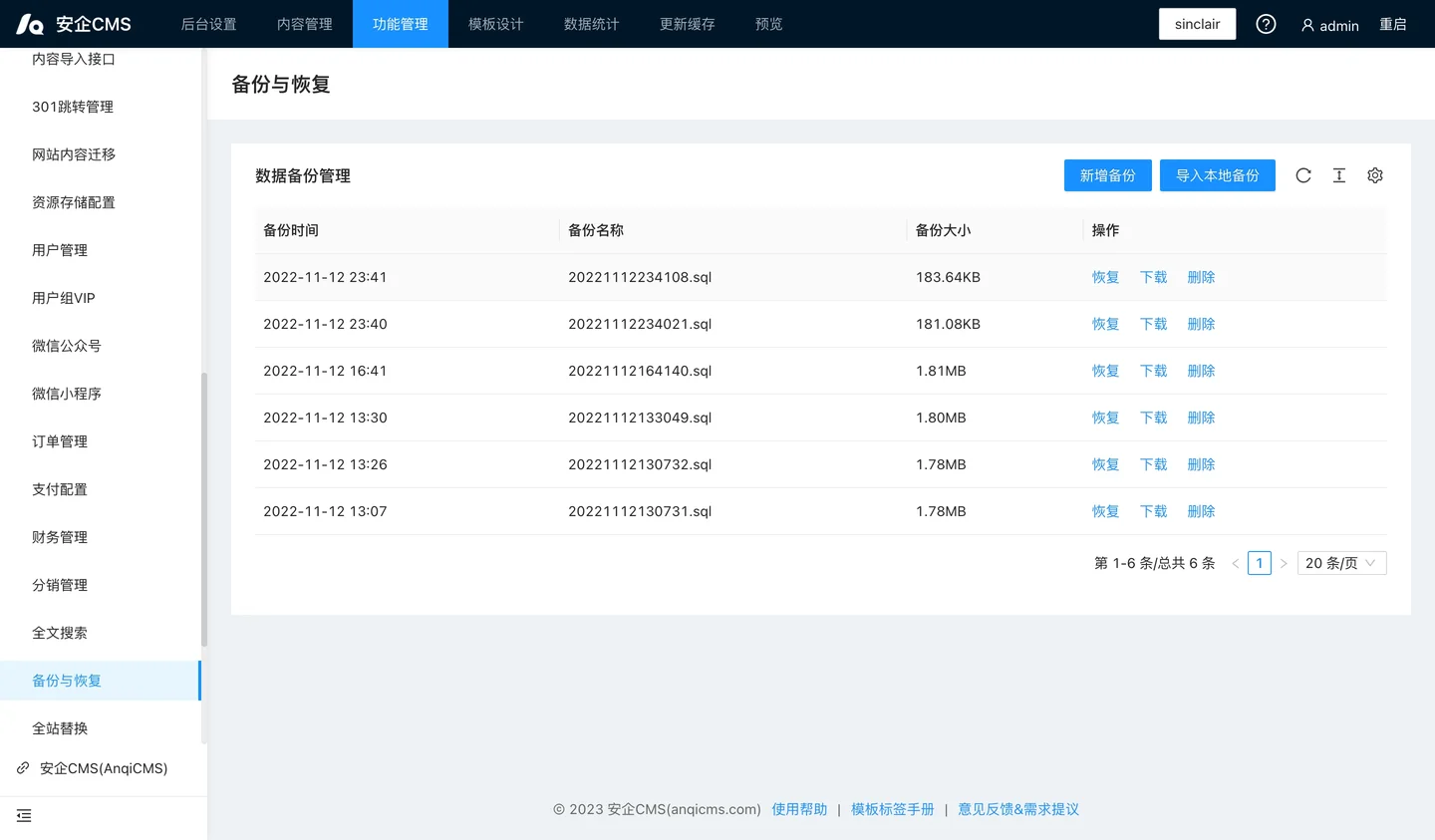Open table density (row height) icon
This screenshot has height=840, width=1435.
1339,175
